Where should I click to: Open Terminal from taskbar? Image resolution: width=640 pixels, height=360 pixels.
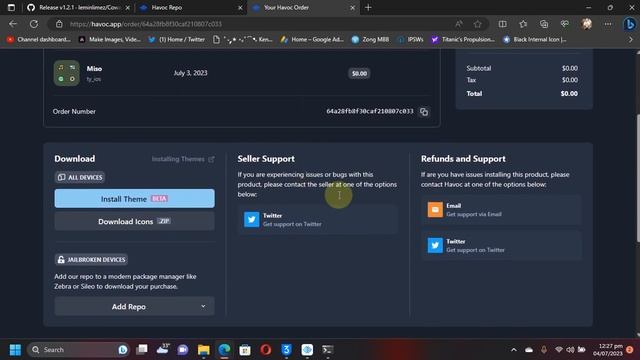click(327, 350)
